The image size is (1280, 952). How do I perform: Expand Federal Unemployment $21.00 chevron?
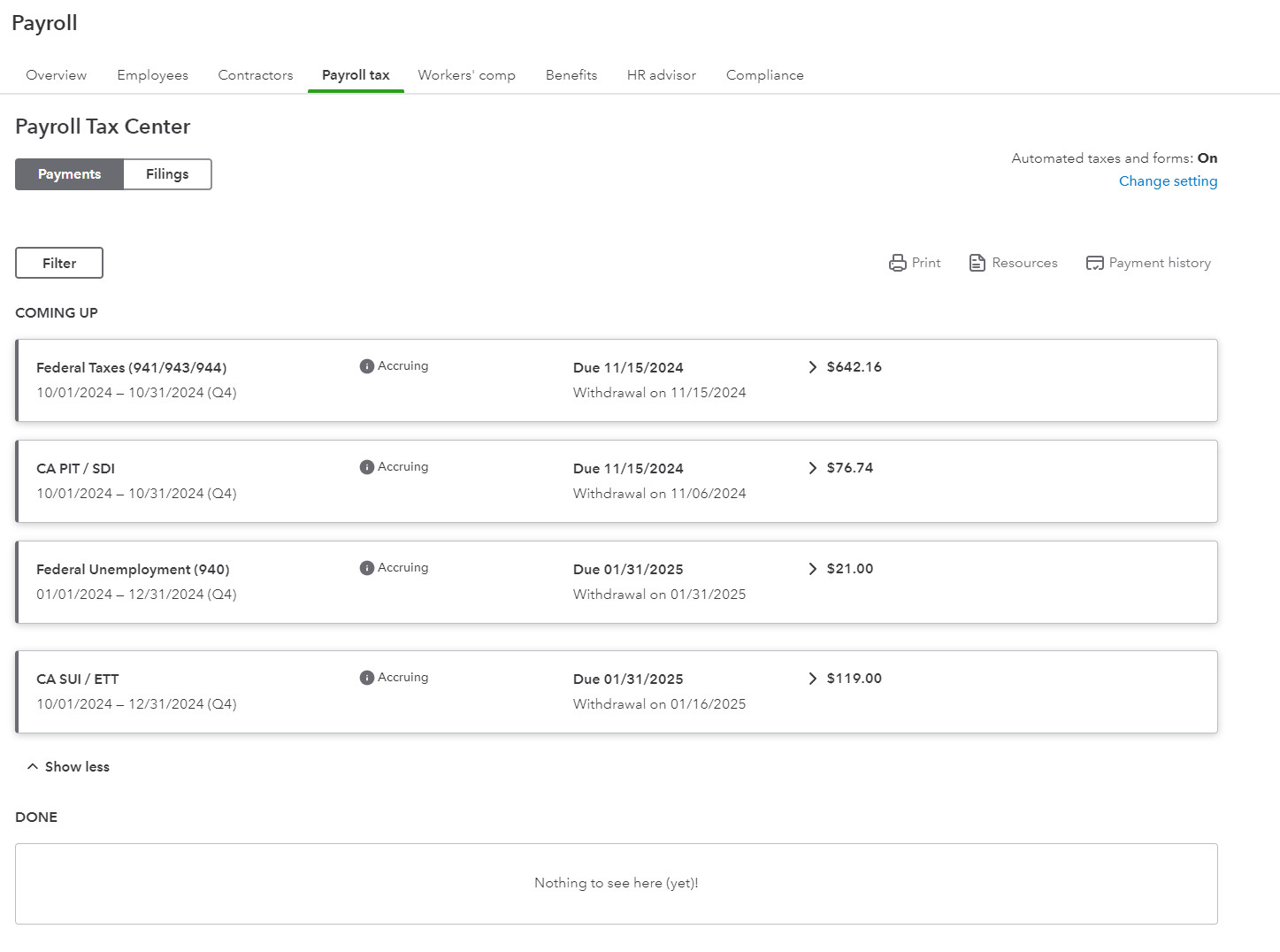pos(812,569)
